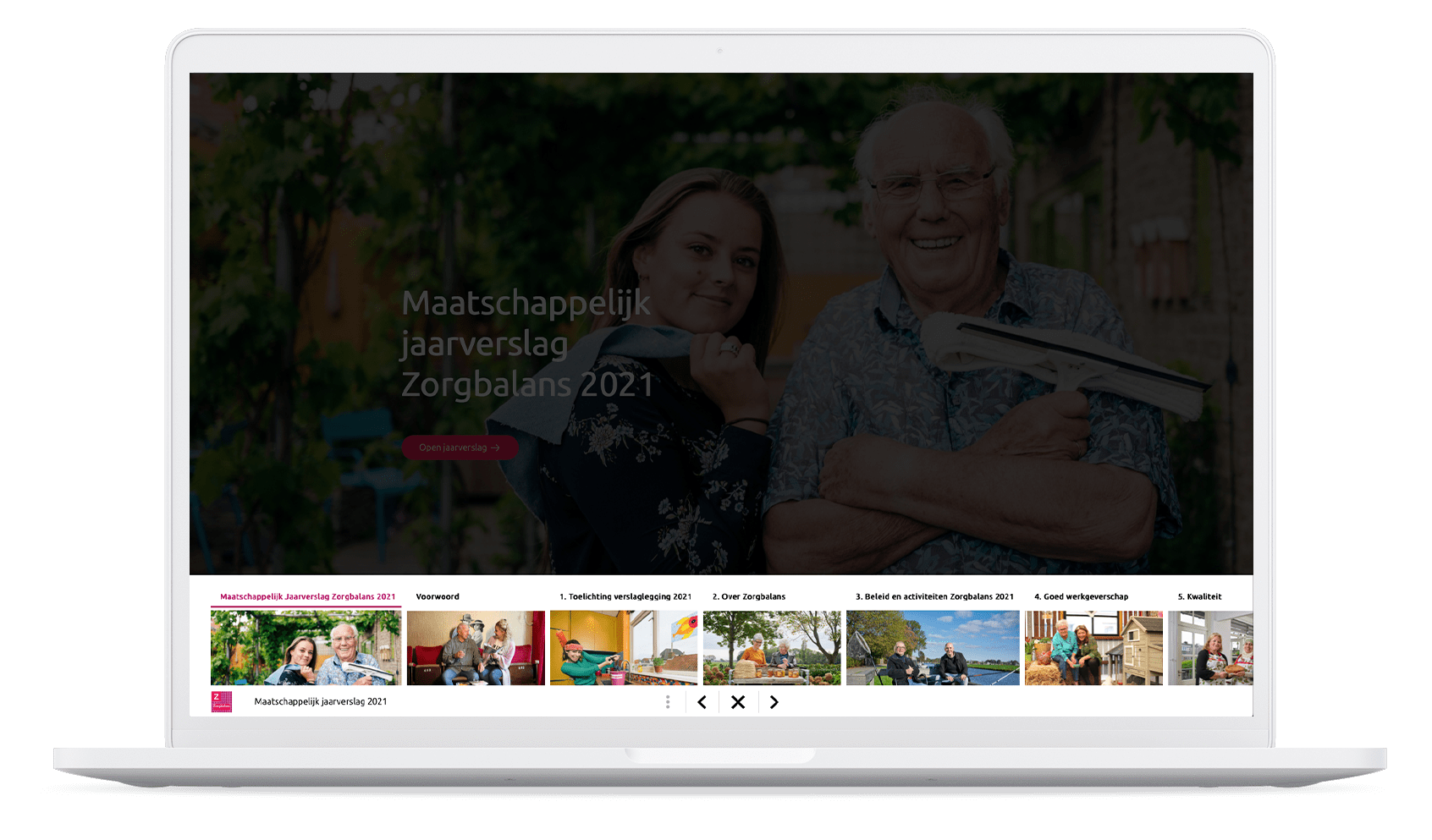
Task: Click the Kwaliteit thumbnail image
Action: click(1210, 648)
